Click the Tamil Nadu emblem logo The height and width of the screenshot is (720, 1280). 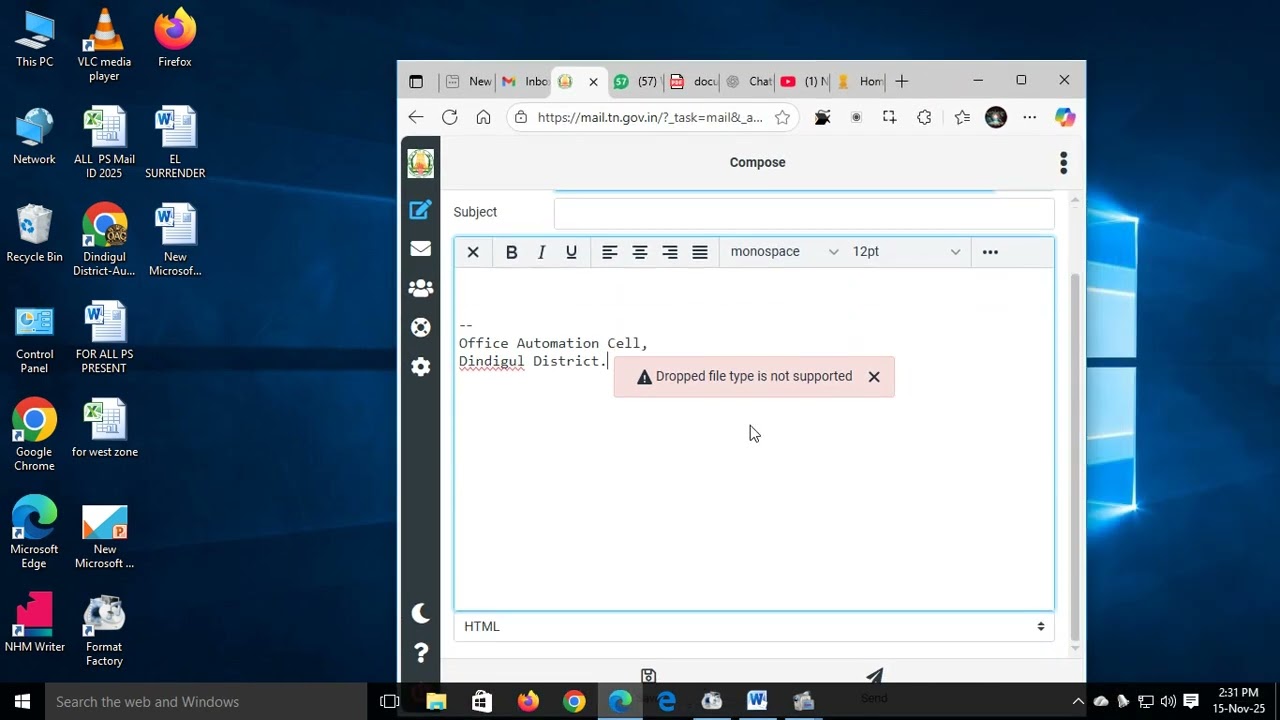point(420,163)
